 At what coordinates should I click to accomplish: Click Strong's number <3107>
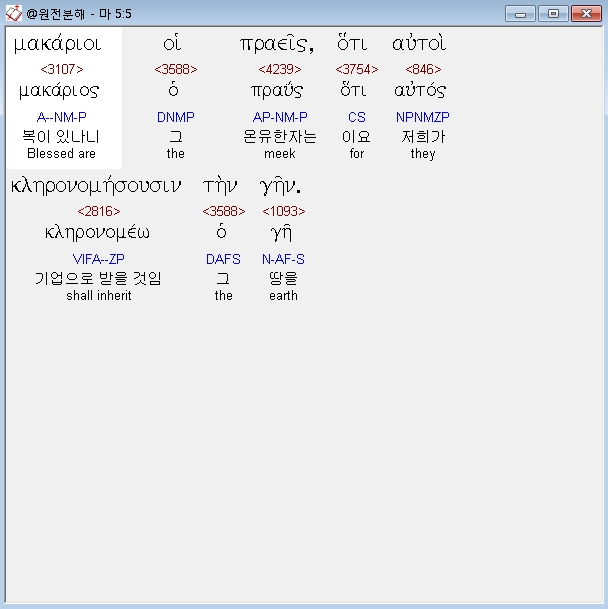62,69
